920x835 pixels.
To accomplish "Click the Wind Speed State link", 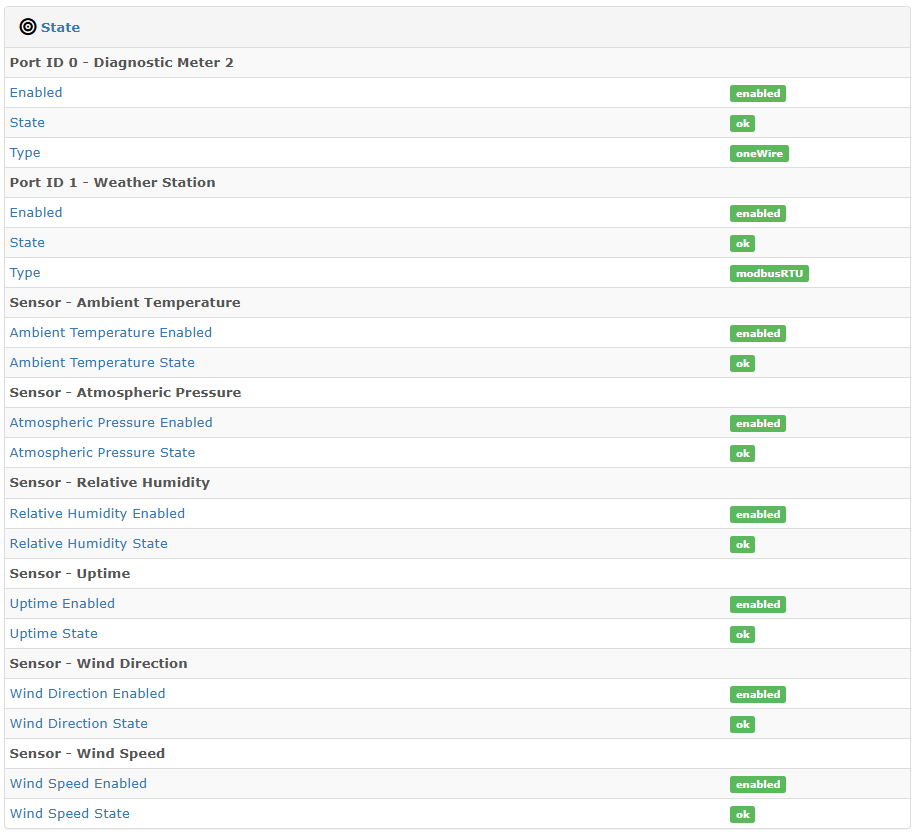I will [x=70, y=814].
